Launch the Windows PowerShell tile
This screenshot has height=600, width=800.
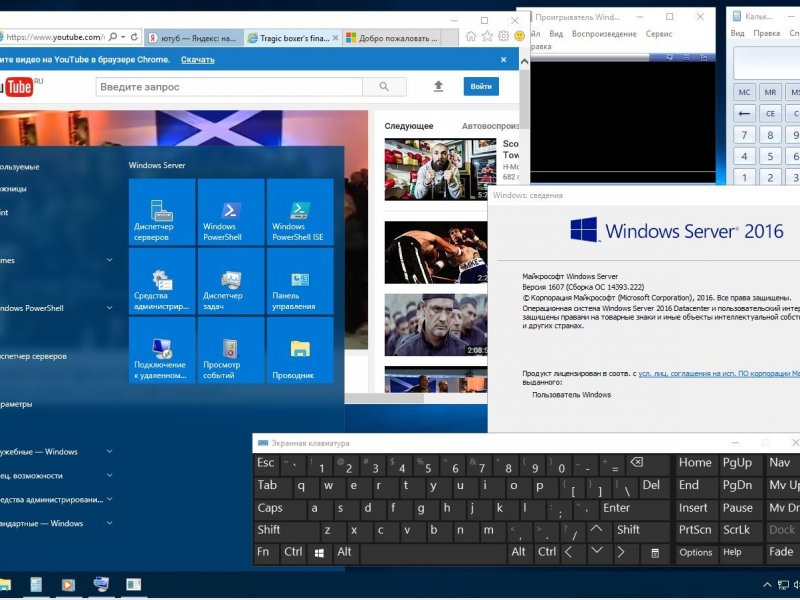[231, 212]
